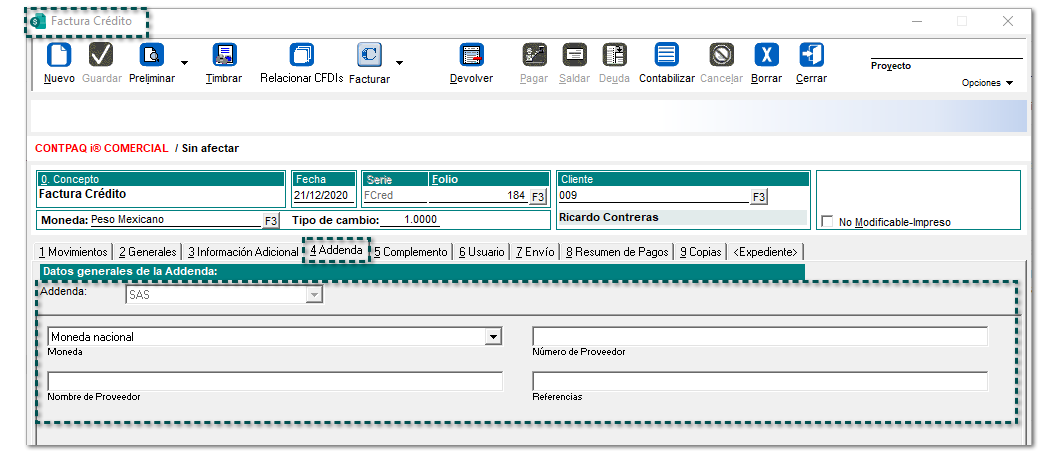The image size is (1041, 463).
Task: Expand the arrow next to Preliminar
Action: tap(185, 61)
